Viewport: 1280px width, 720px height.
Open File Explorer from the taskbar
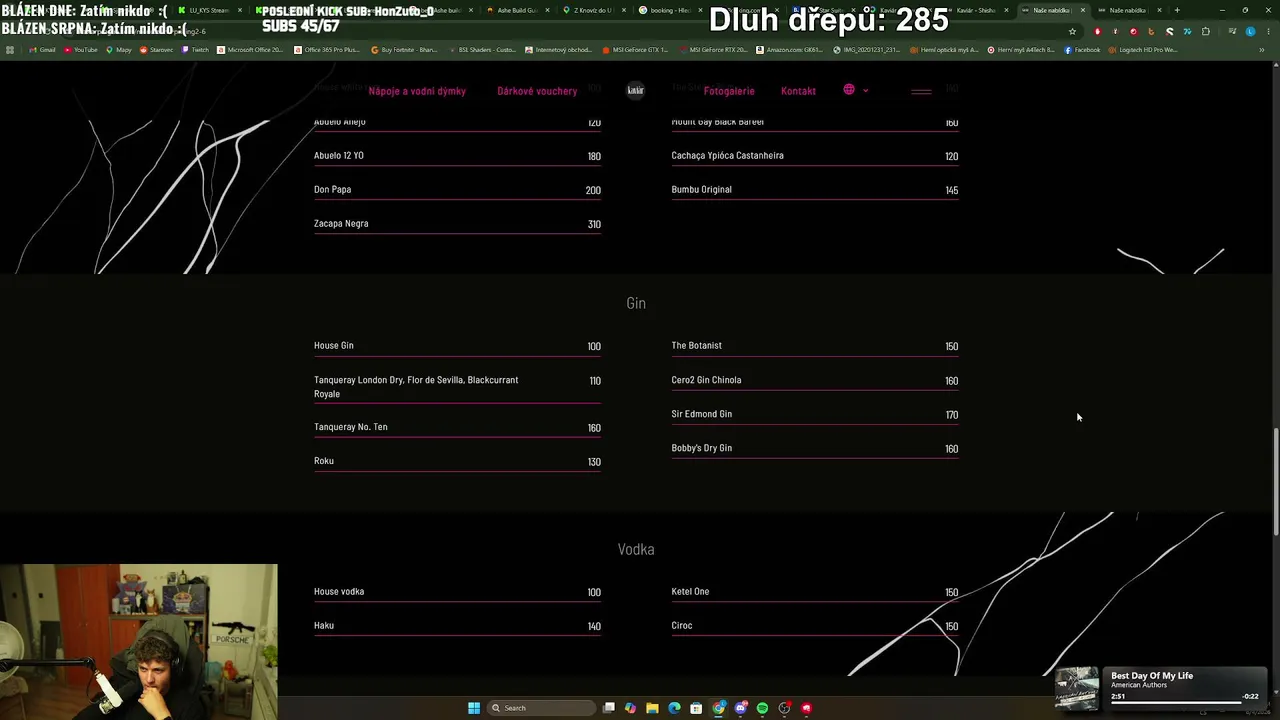652,708
